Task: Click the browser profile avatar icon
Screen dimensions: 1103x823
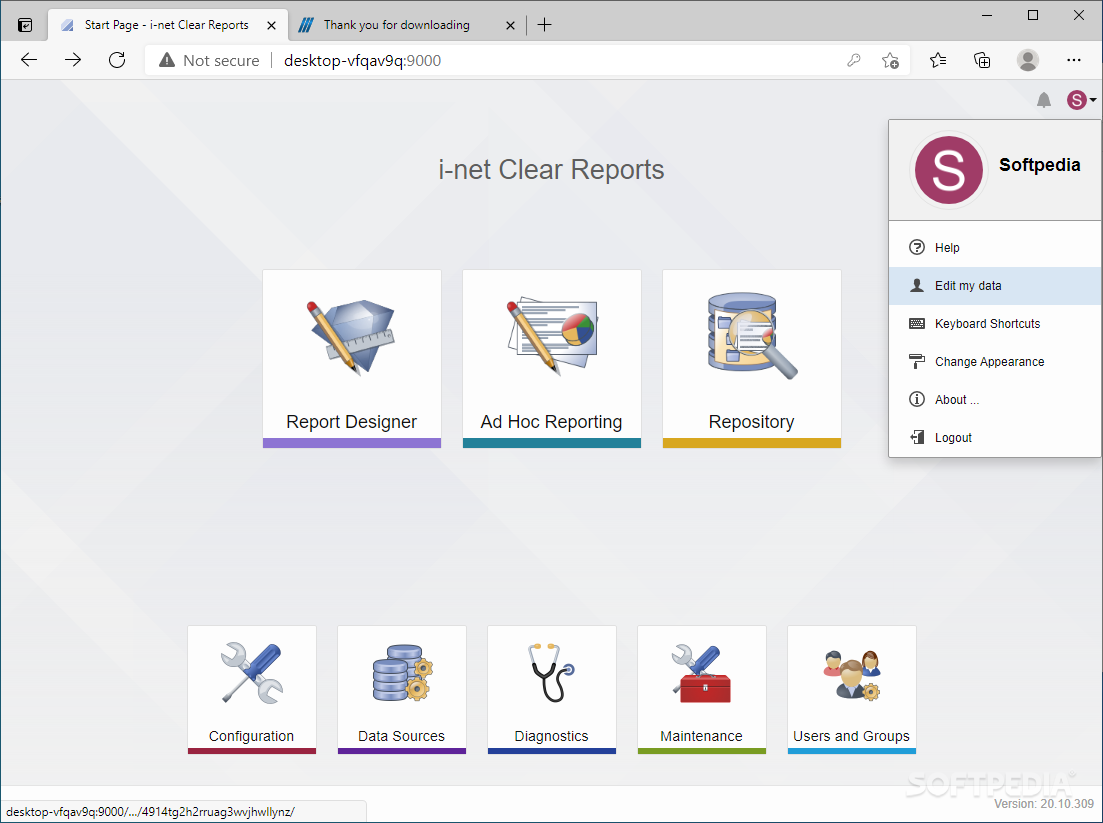Action: coord(1028,60)
